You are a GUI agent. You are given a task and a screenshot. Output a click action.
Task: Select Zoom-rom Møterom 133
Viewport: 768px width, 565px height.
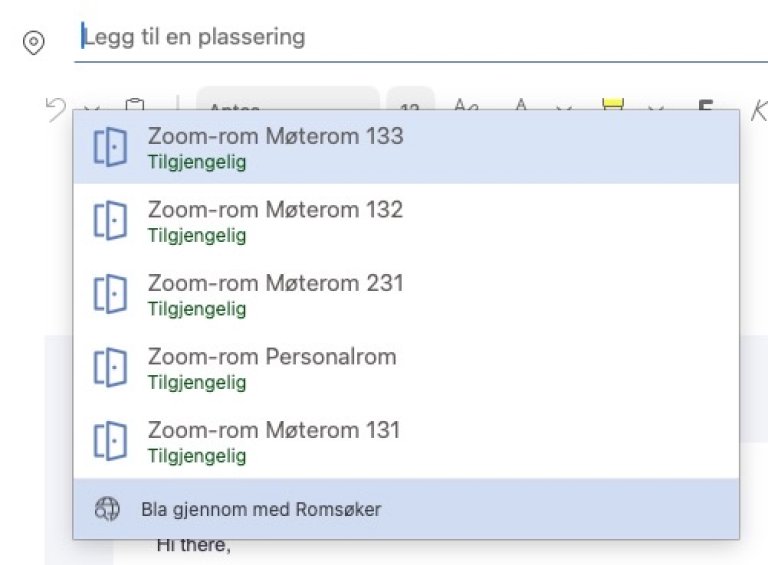(275, 146)
